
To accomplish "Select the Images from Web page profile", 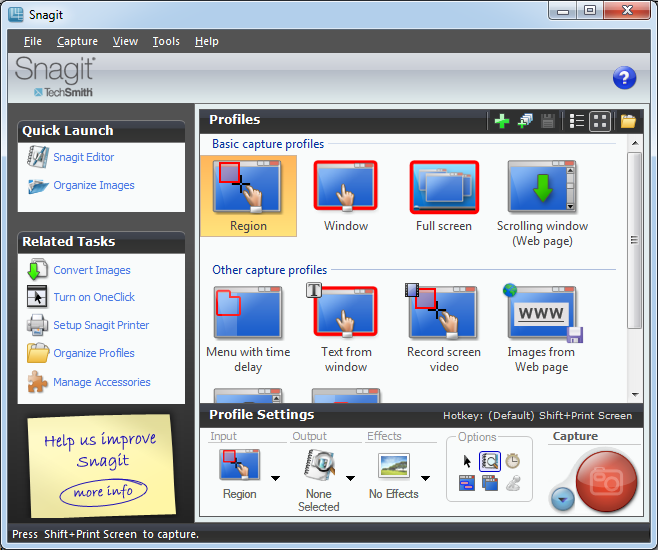I will 541,329.
